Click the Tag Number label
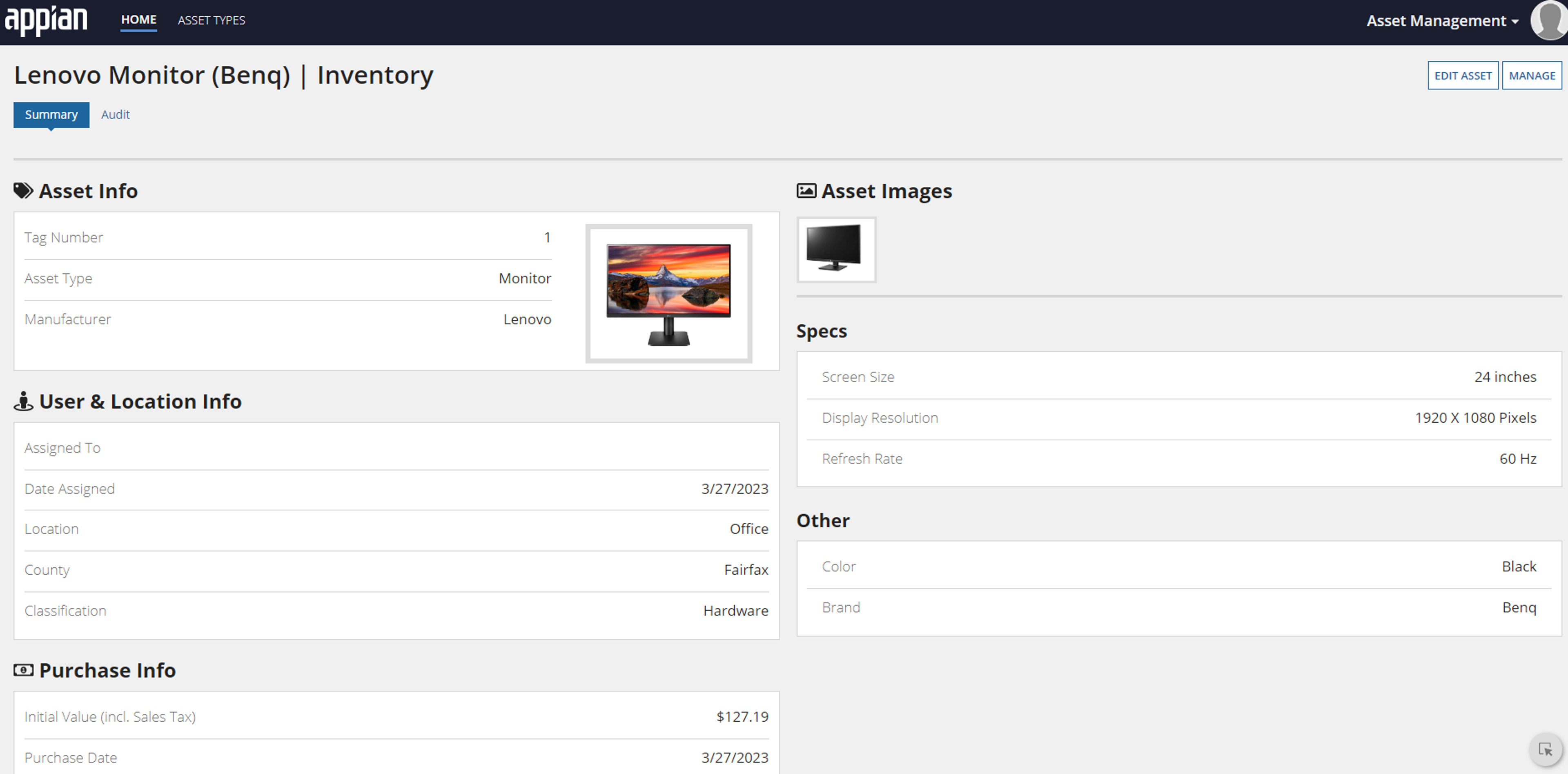 pyautogui.click(x=63, y=237)
